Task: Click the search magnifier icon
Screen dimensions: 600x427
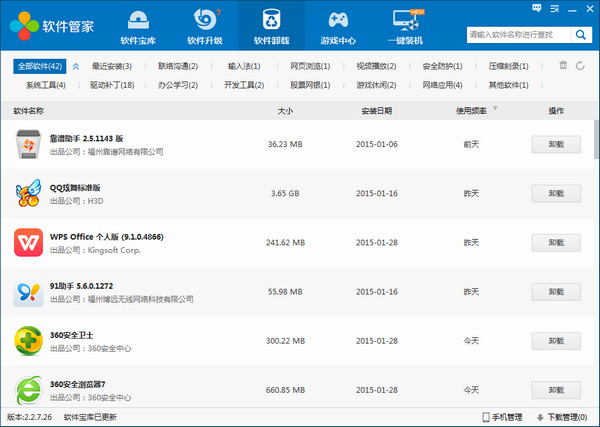Action: [x=581, y=36]
